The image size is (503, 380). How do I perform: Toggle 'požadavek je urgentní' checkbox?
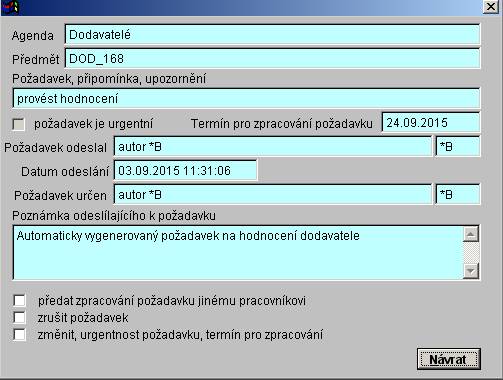(18, 124)
